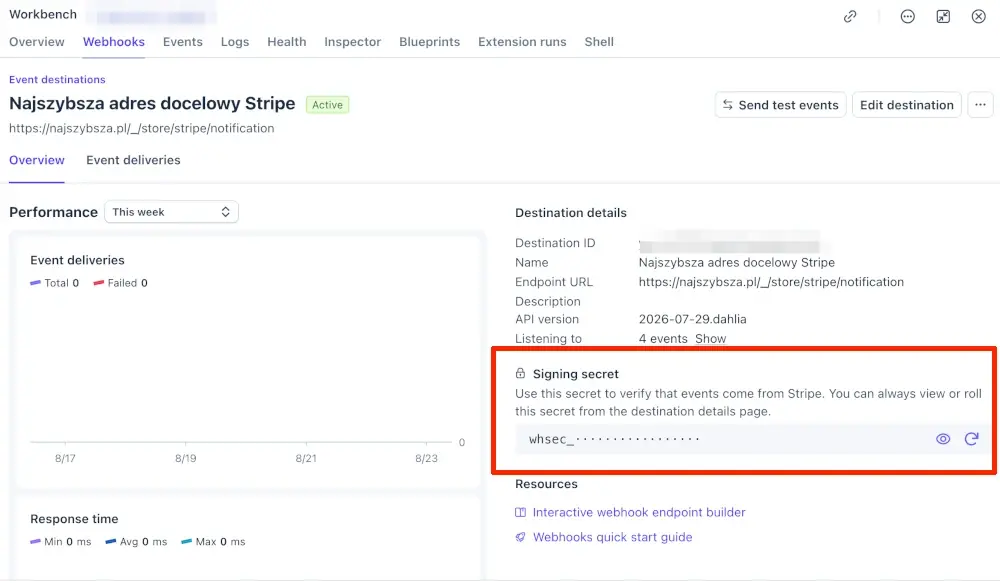Viewport: 1000px width, 583px height.
Task: Open Interactive webhook endpoint builder link
Action: 639,512
